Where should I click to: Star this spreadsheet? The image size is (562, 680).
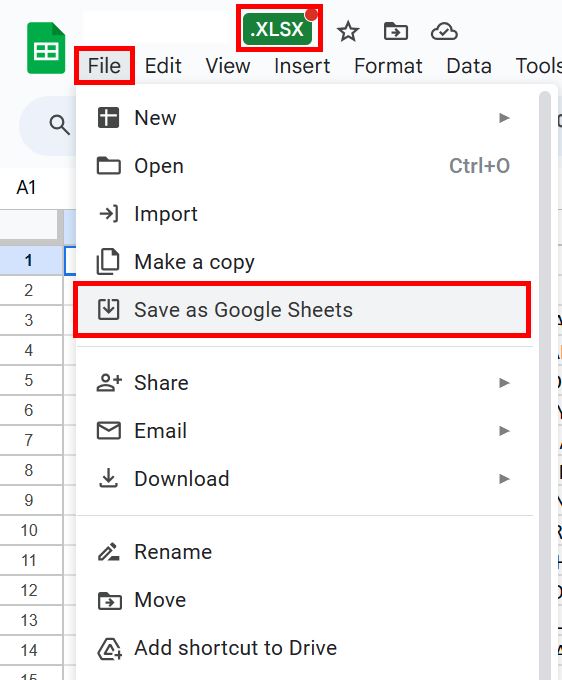click(348, 32)
